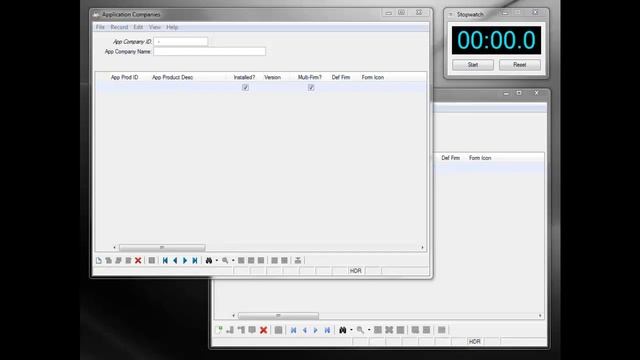Click the 'App Company ID:' label
Screen dimensions: 640x360
pyautogui.click(x=132, y=42)
